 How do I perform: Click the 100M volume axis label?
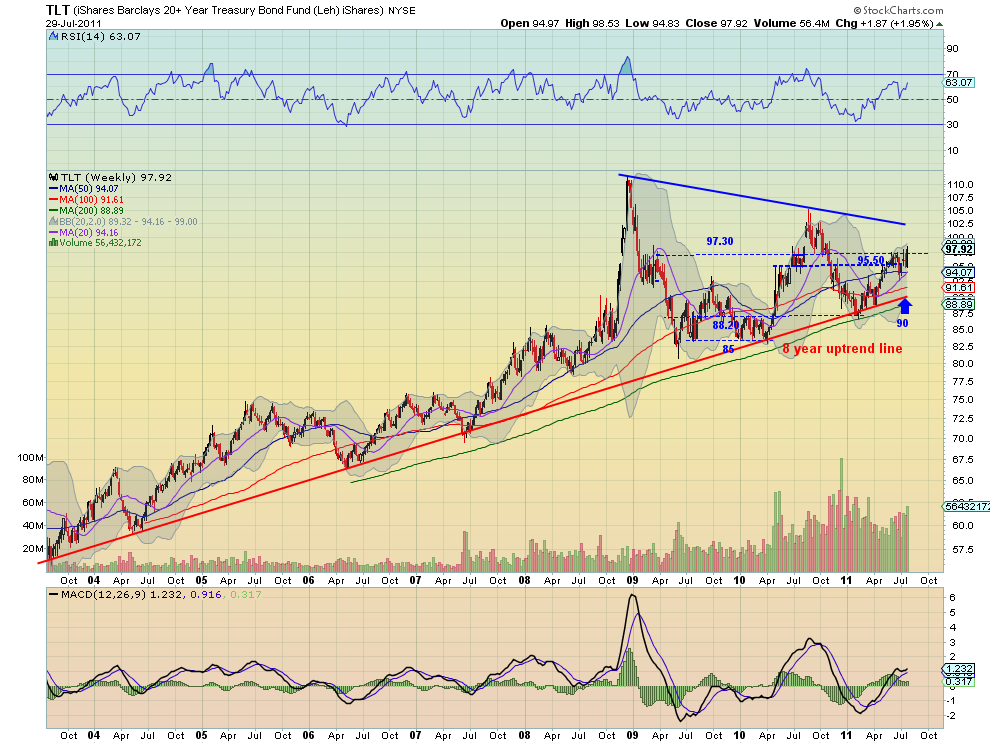(30, 457)
